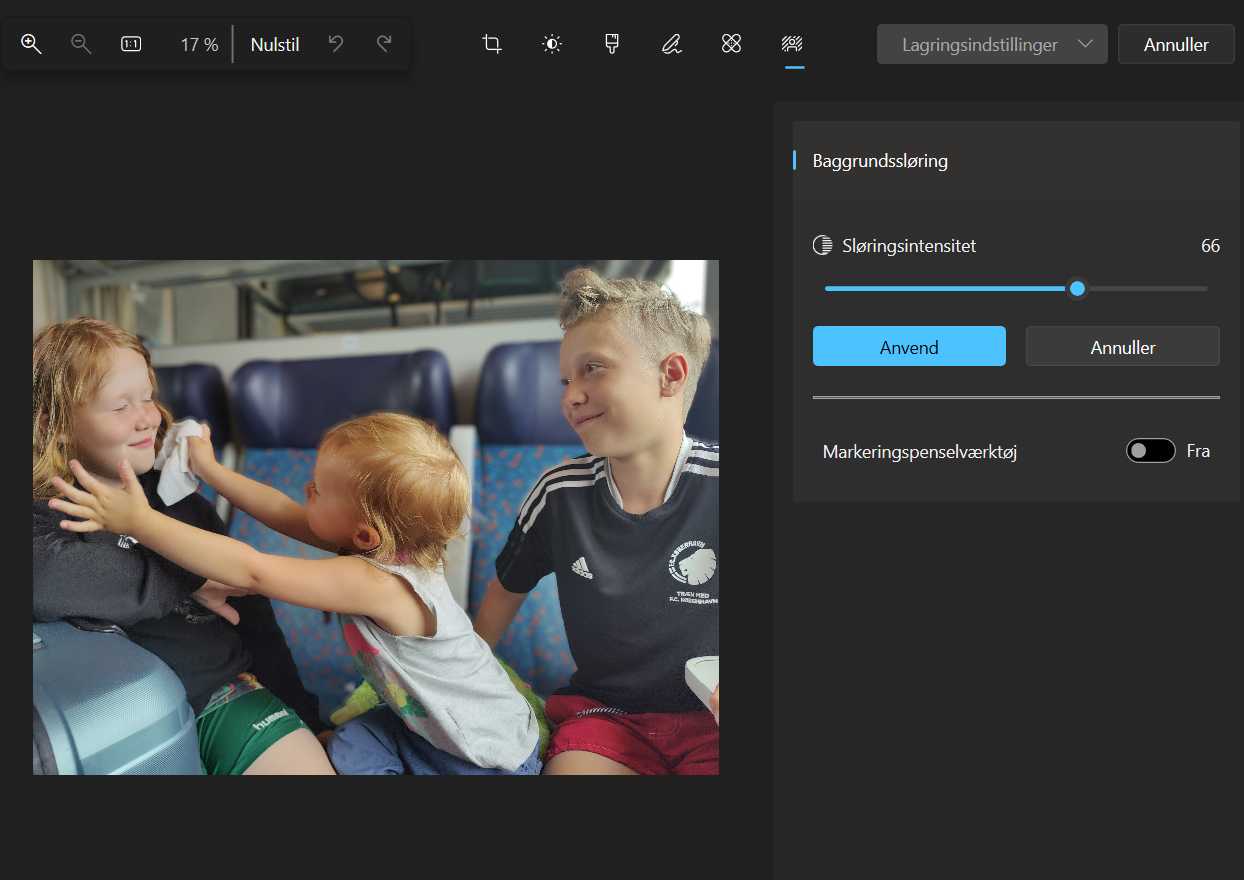This screenshot has width=1244, height=880.
Task: Open the background blur tool
Action: (791, 44)
